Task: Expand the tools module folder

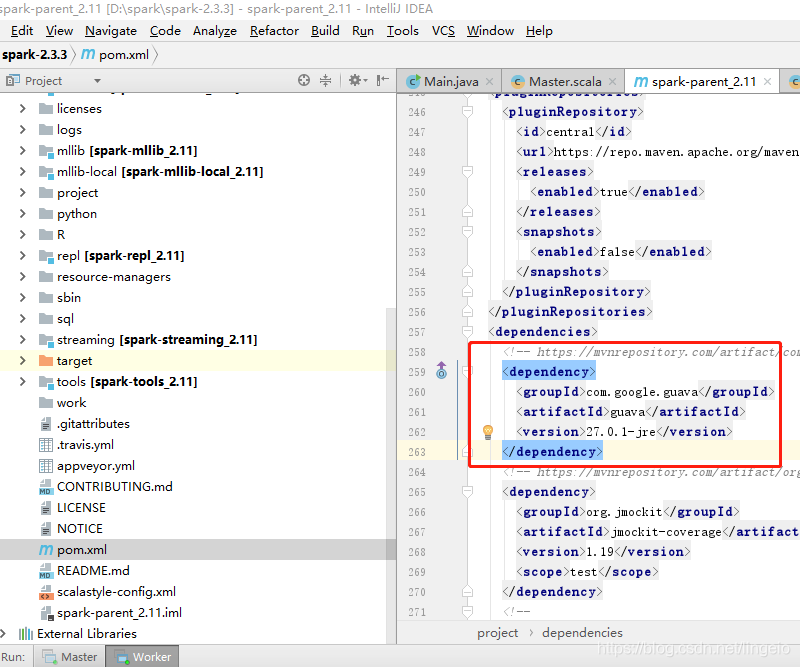Action: (x=22, y=381)
